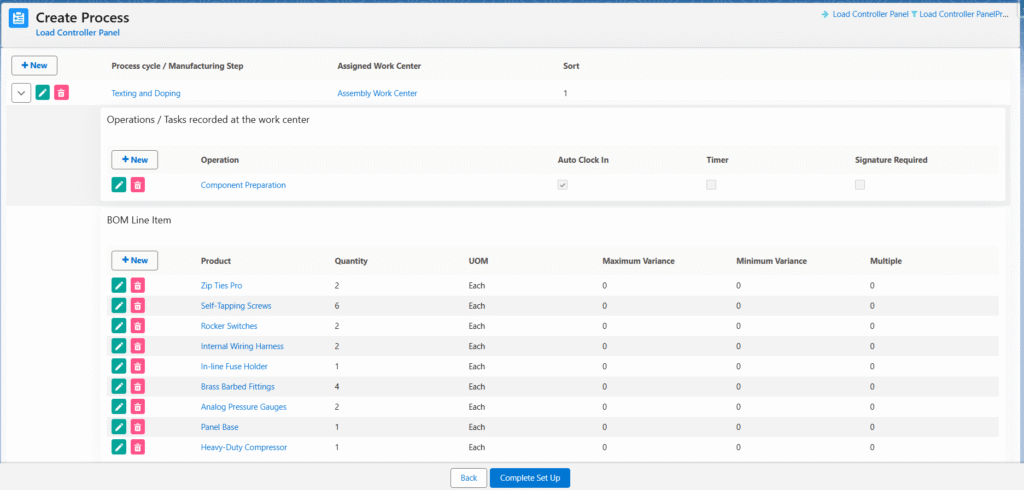Check Signature Required for Component Preparation
Screen dimensions: 1024x490
[860, 185]
